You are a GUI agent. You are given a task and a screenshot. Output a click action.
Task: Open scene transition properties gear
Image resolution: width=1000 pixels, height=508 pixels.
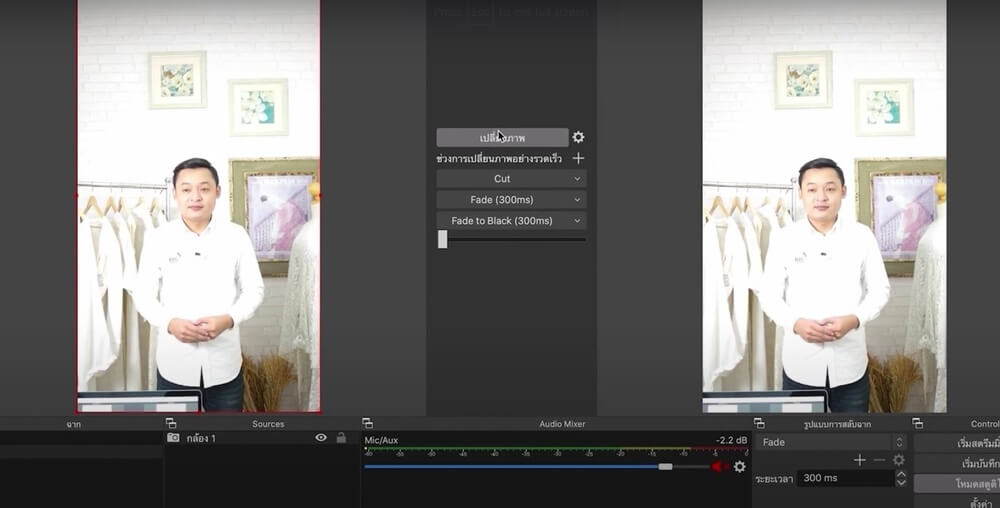899,460
